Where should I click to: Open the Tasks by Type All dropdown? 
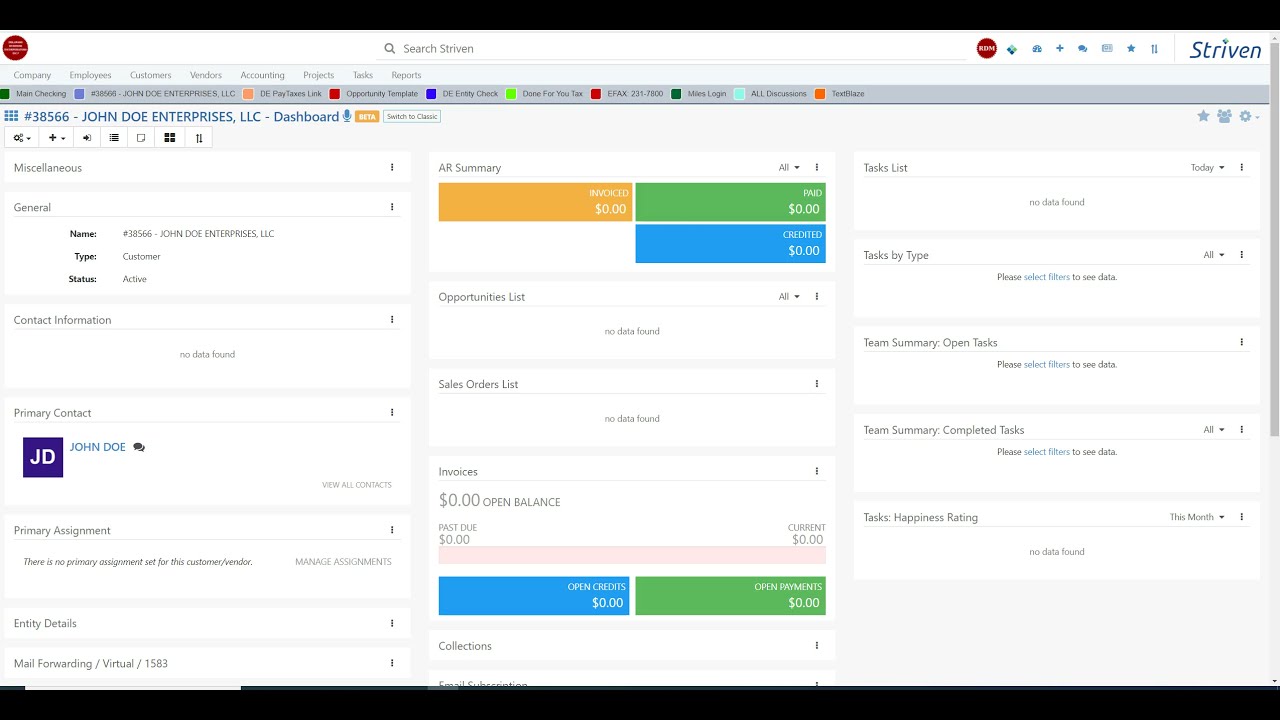[x=1214, y=255]
